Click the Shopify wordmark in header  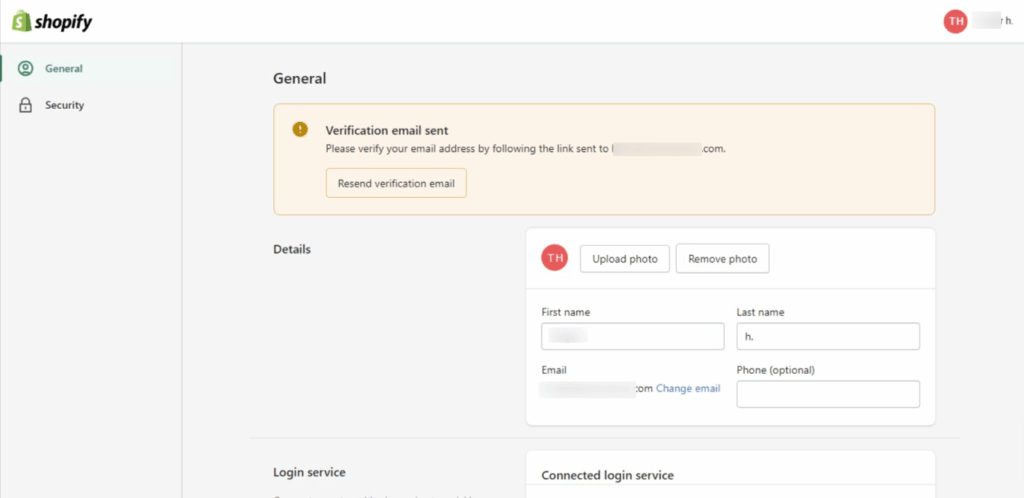[x=63, y=22]
